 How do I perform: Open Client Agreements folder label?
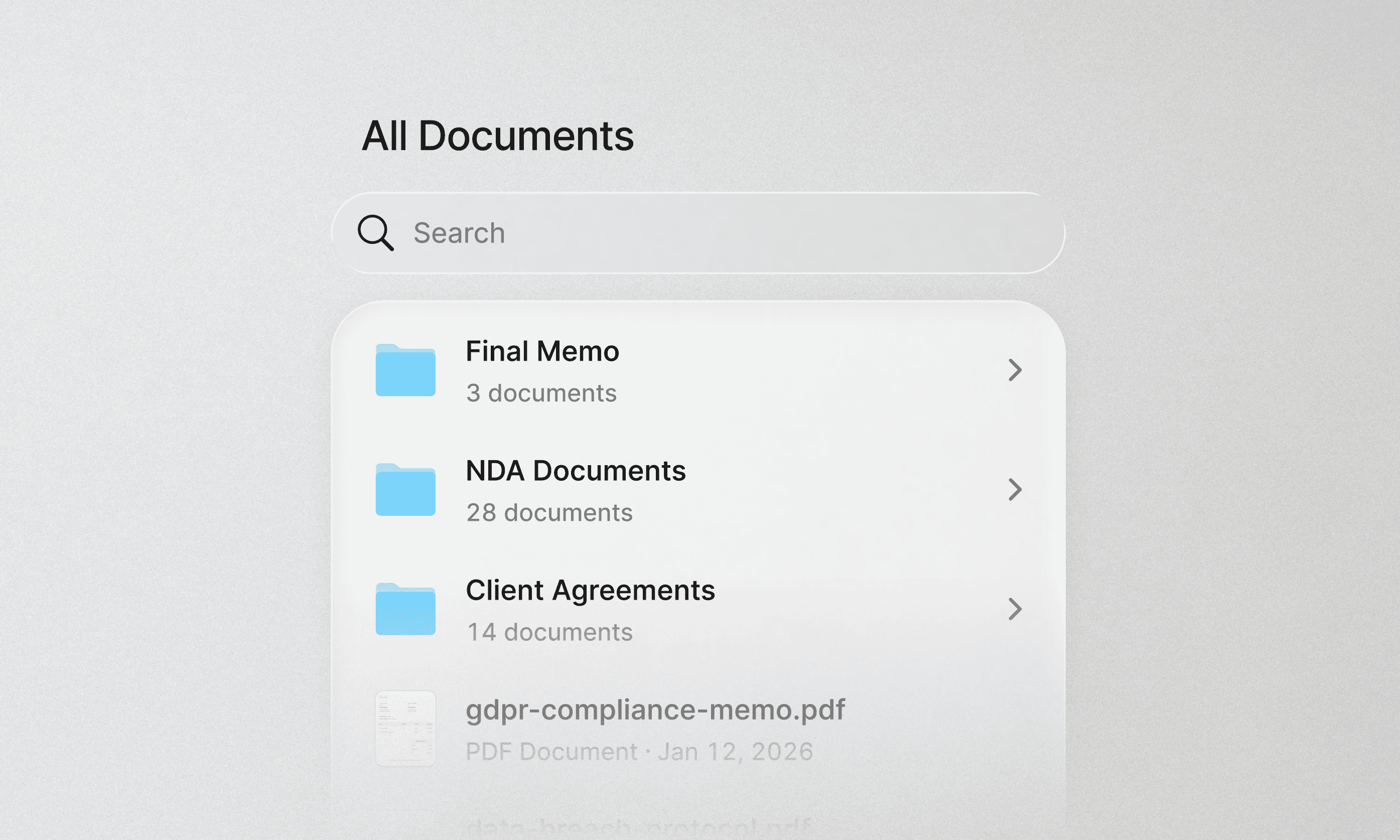coord(590,590)
